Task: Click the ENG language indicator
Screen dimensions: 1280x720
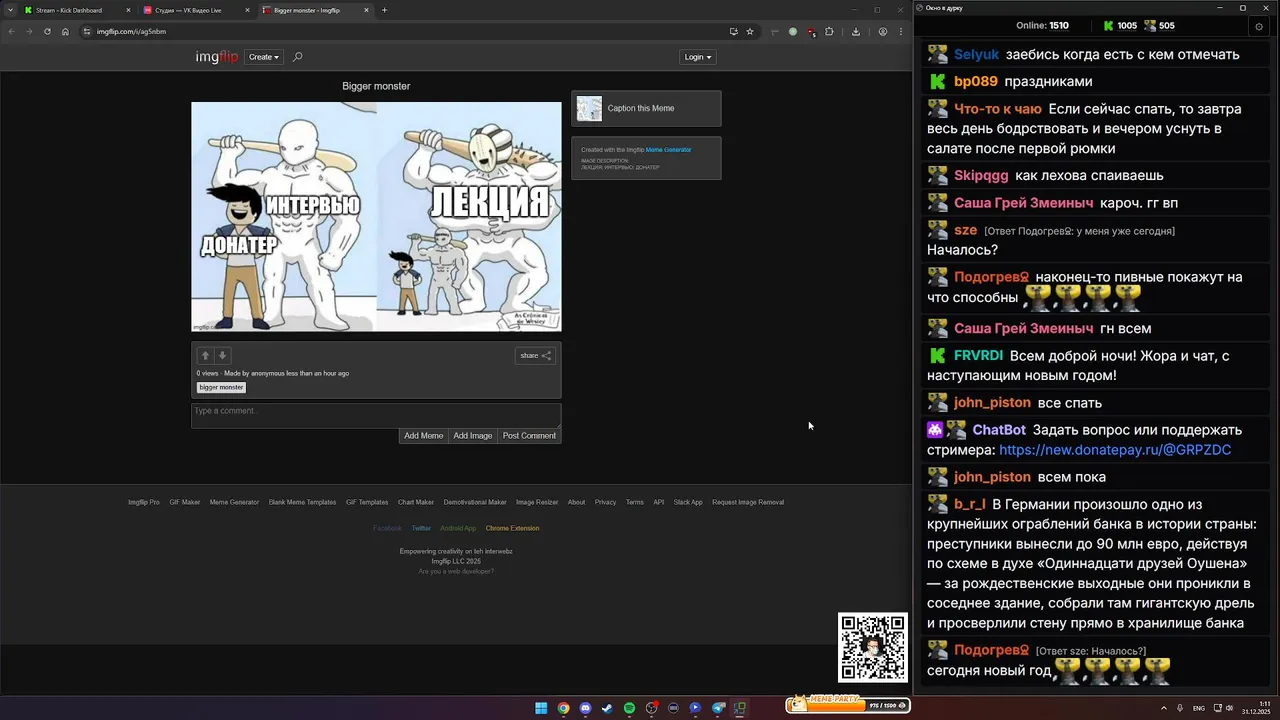Action: coord(1199,708)
